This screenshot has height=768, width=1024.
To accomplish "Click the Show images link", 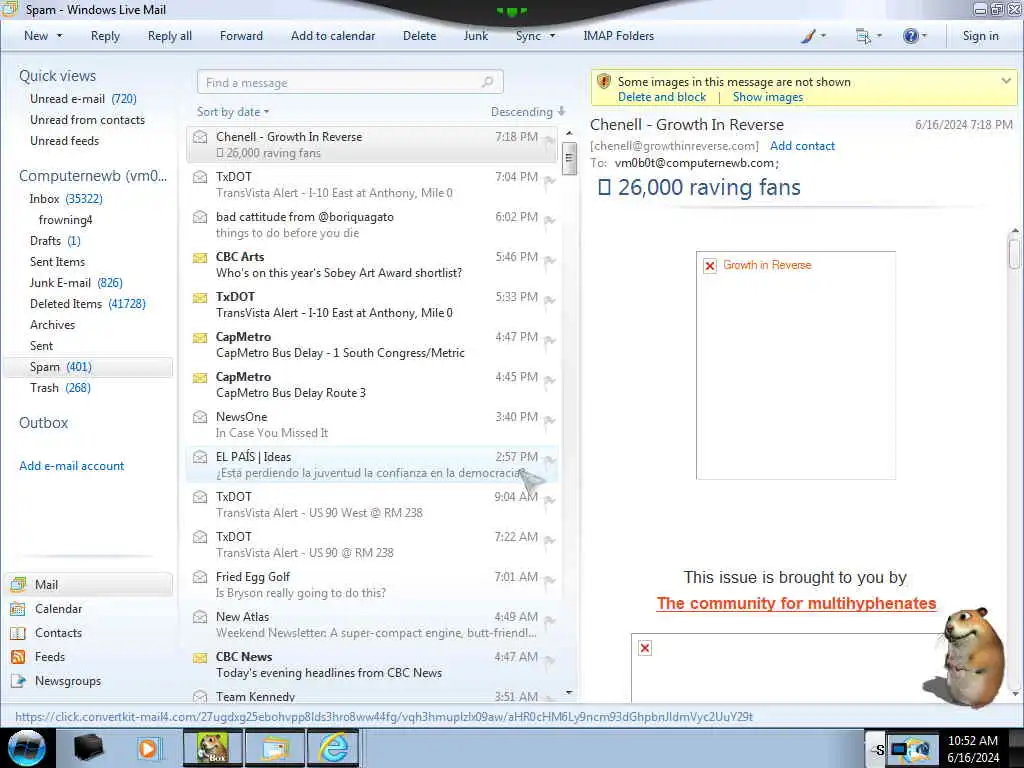I will click(x=767, y=97).
